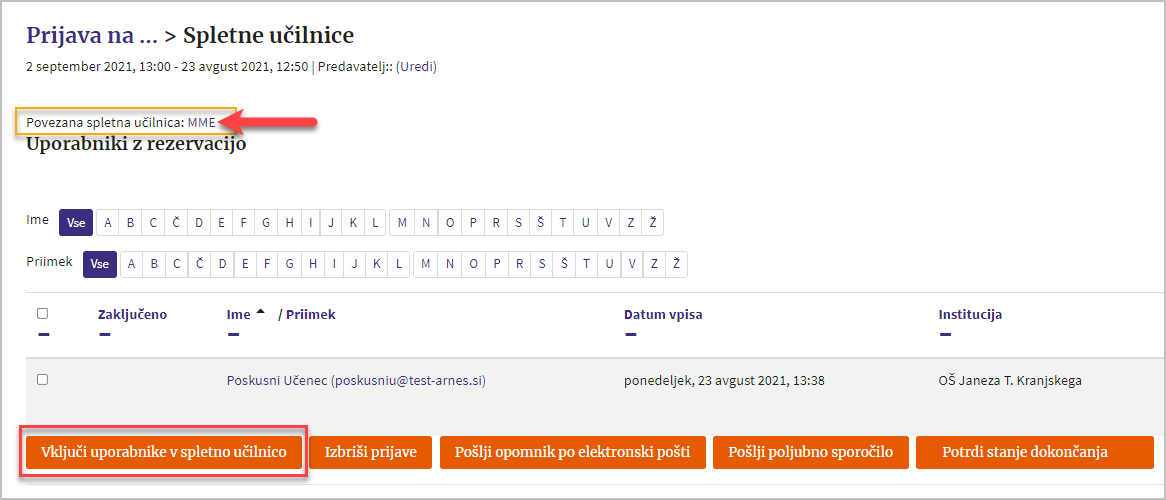Click the Izbriši prijave button
The width and height of the screenshot is (1166, 500).
tap(370, 452)
